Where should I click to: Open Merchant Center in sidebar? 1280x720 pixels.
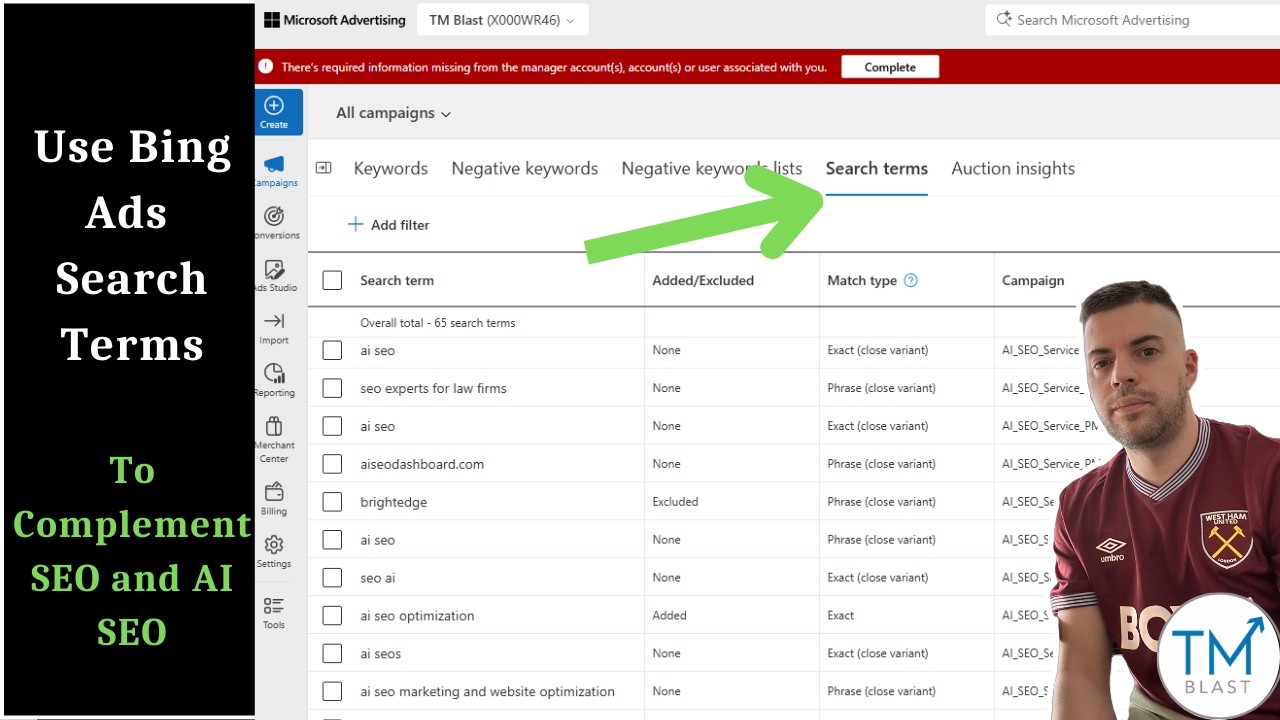pos(274,440)
